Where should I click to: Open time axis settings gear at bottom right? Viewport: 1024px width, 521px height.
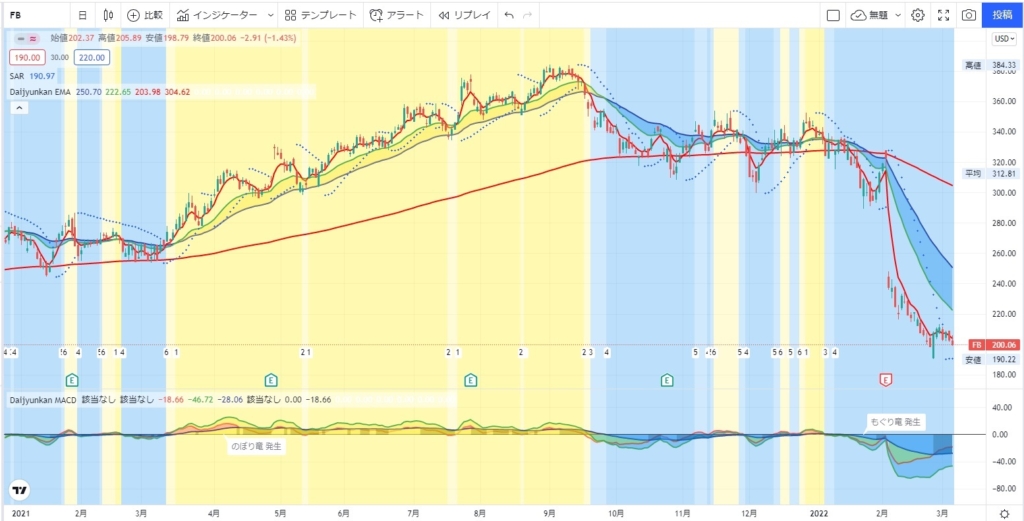coord(1003,513)
